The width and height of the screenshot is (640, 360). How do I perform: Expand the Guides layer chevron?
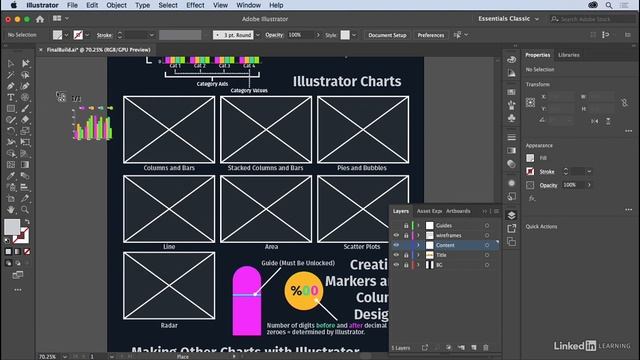point(418,225)
